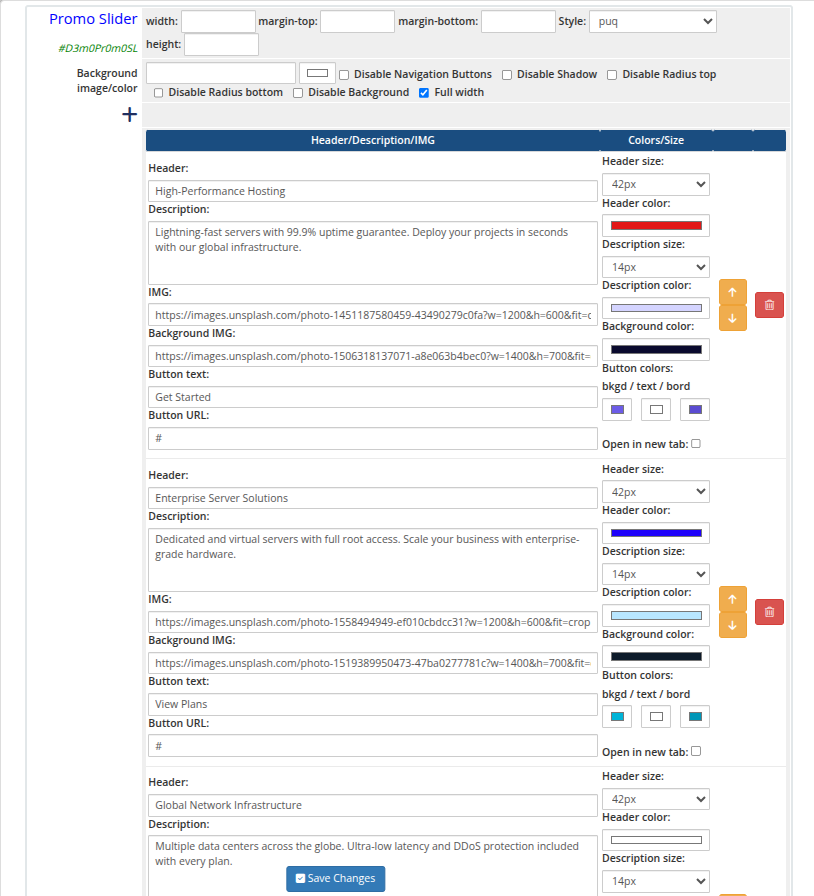Delete the High-Performance Hosting slide
Image resolution: width=814 pixels, height=896 pixels.
(768, 304)
